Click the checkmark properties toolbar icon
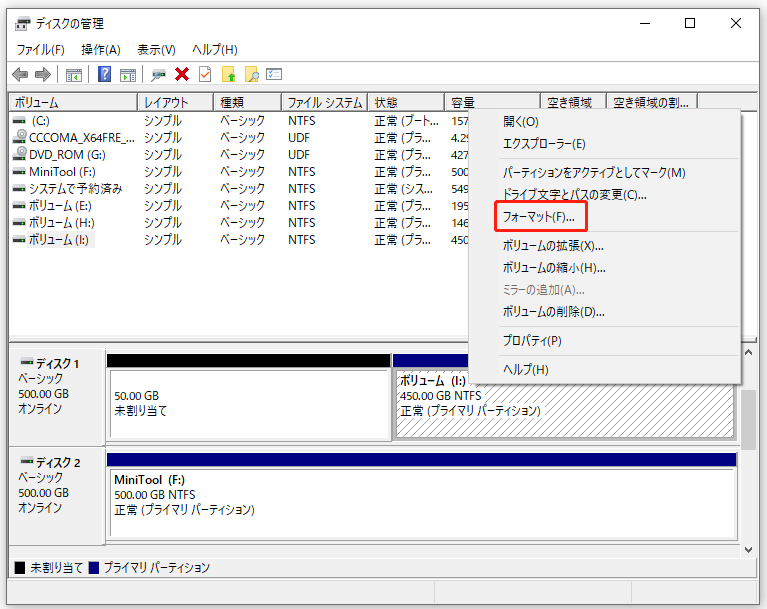The width and height of the screenshot is (767, 609). 205,74
